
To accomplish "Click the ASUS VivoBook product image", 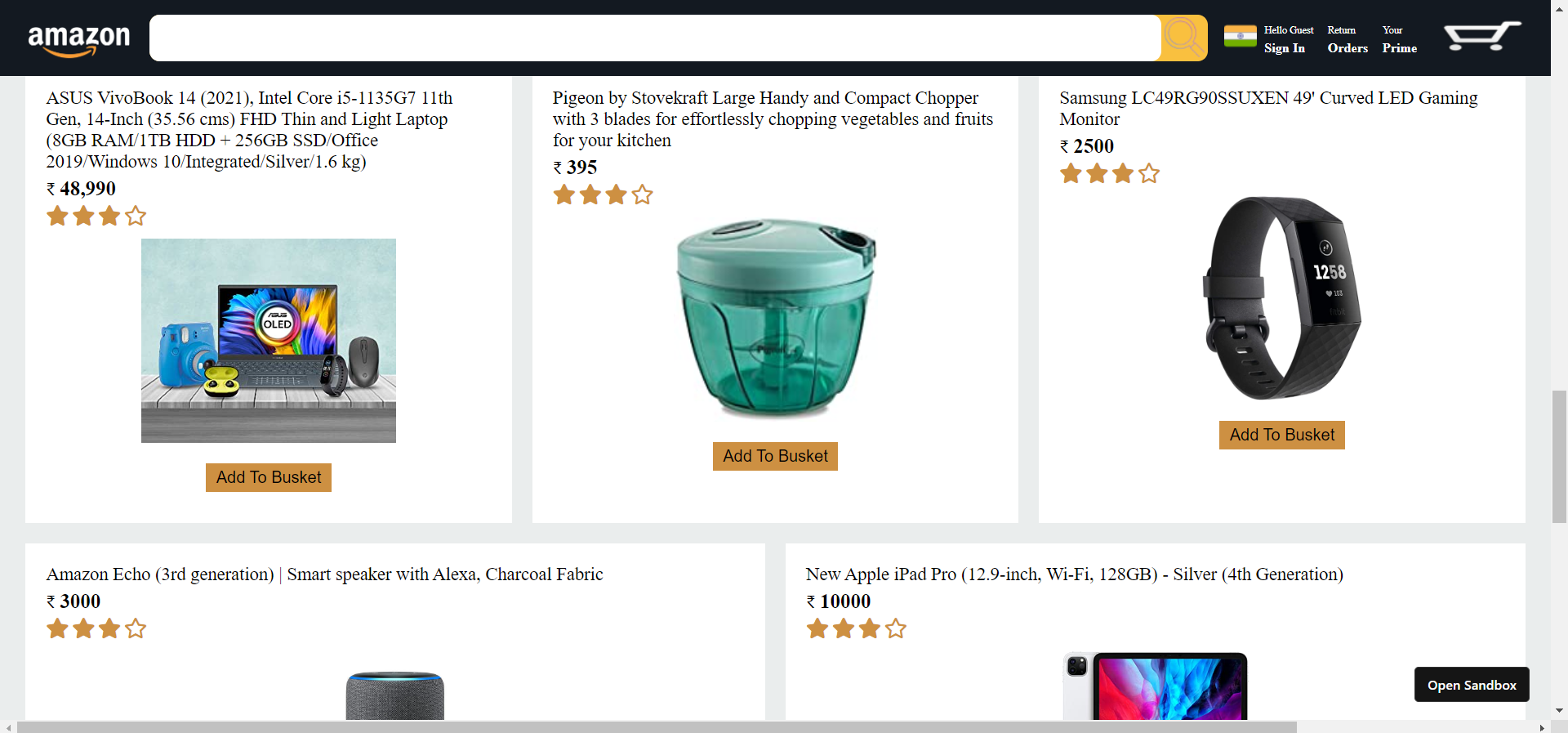I will pos(268,340).
